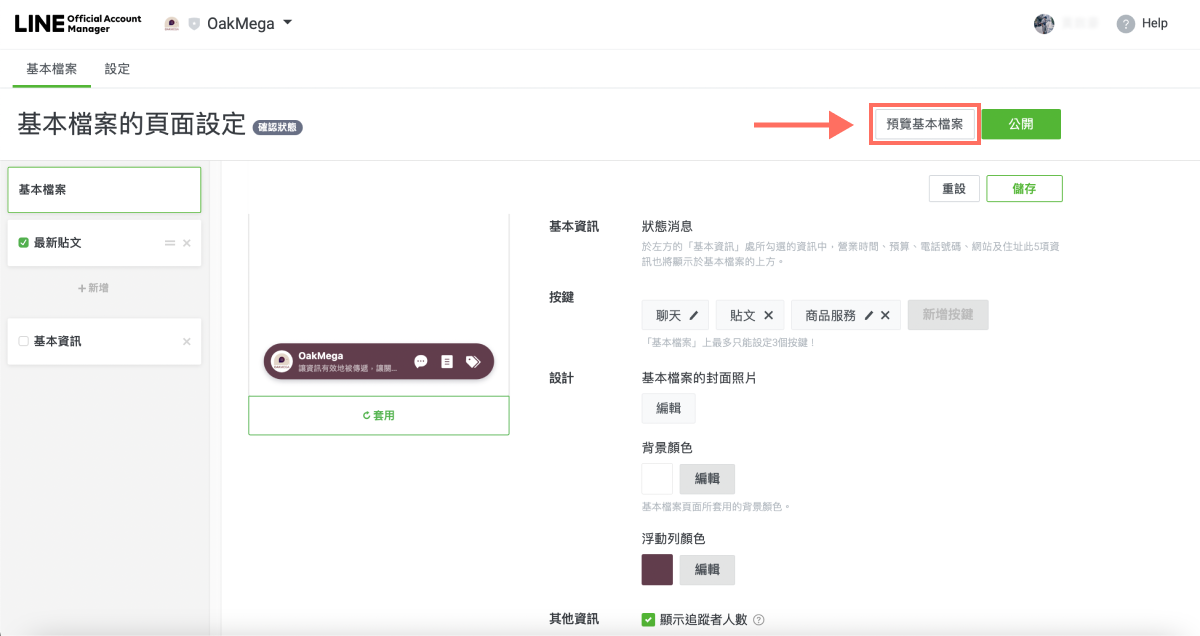Screen dimensions: 1200x636
Task: Remove the 最新貼文 section with X
Action: [187, 243]
